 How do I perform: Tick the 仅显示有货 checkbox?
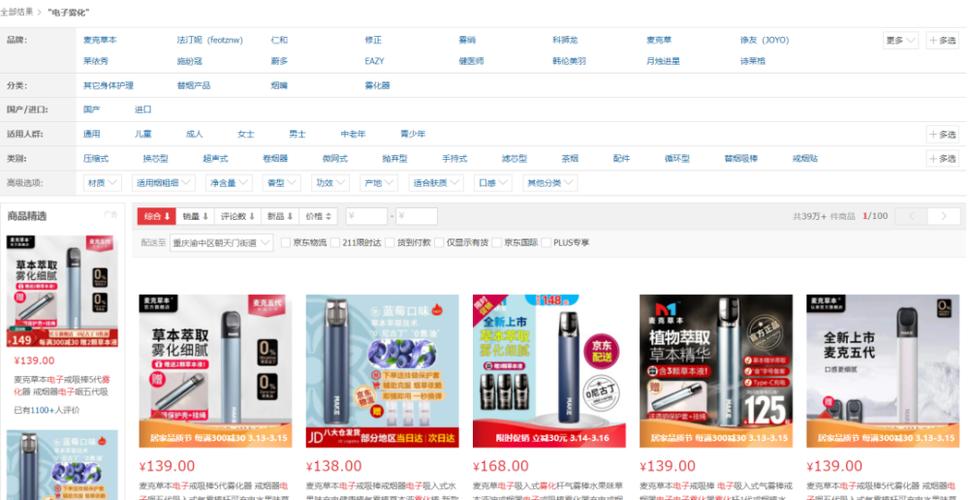439,243
